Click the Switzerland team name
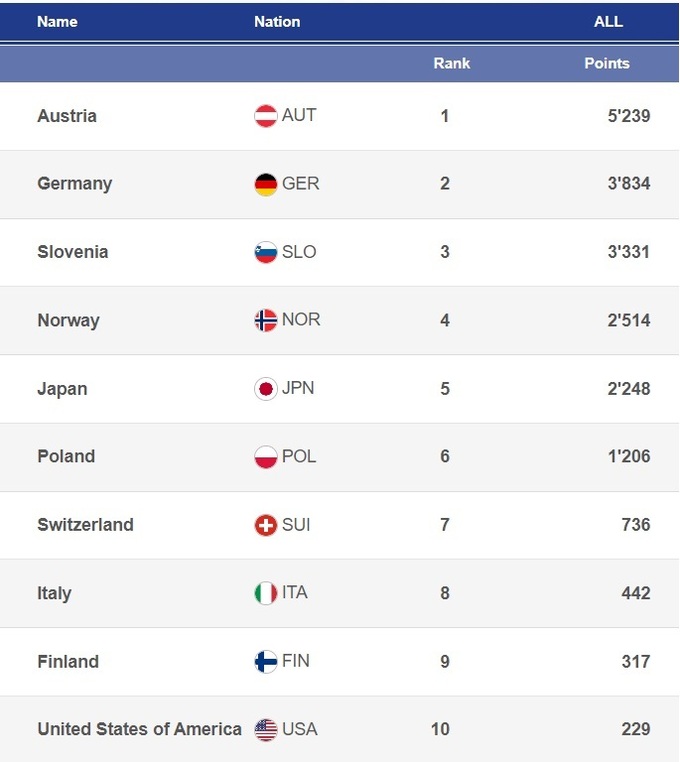The image size is (680, 762). click(85, 525)
